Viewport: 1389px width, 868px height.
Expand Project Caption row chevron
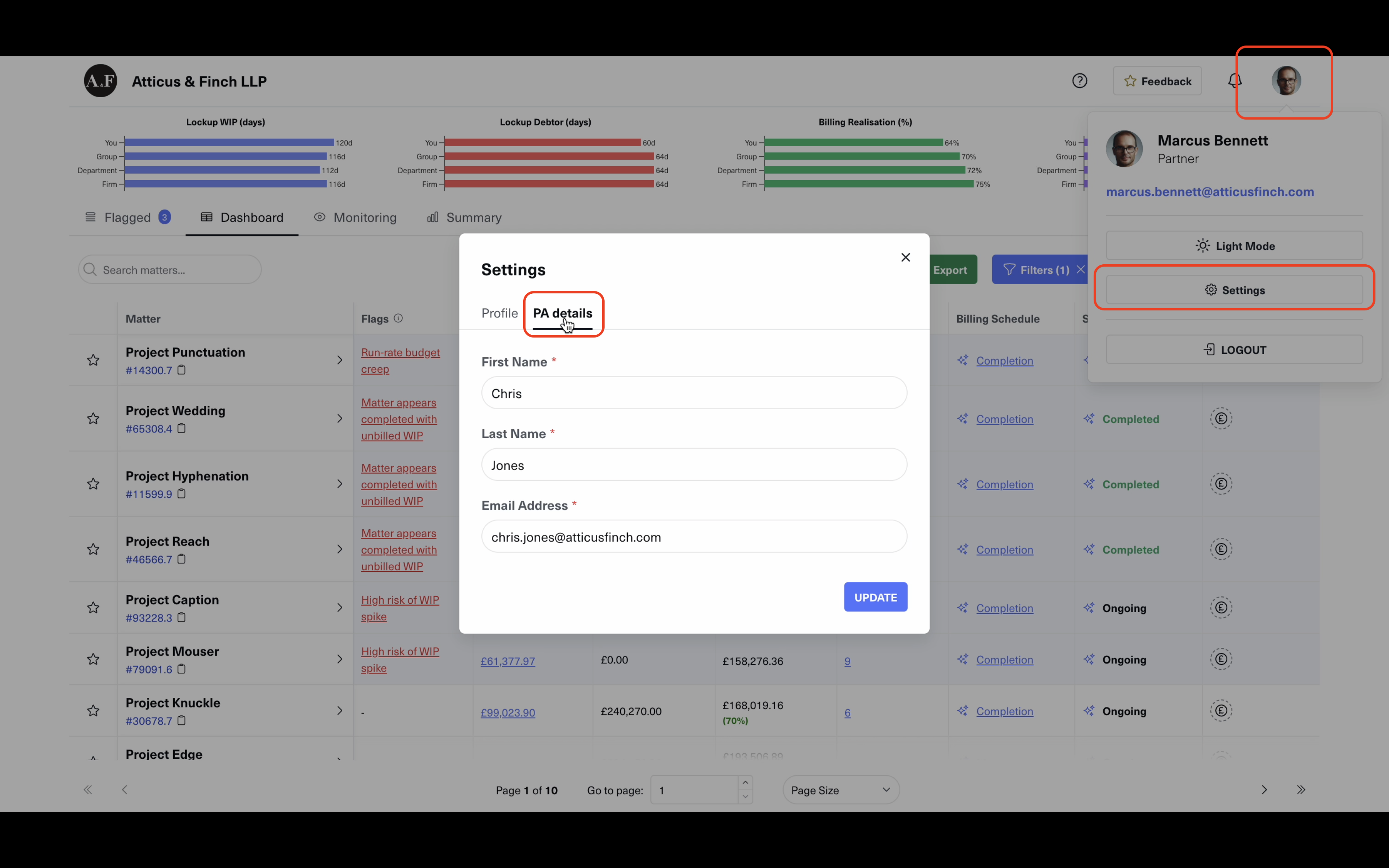(x=340, y=608)
